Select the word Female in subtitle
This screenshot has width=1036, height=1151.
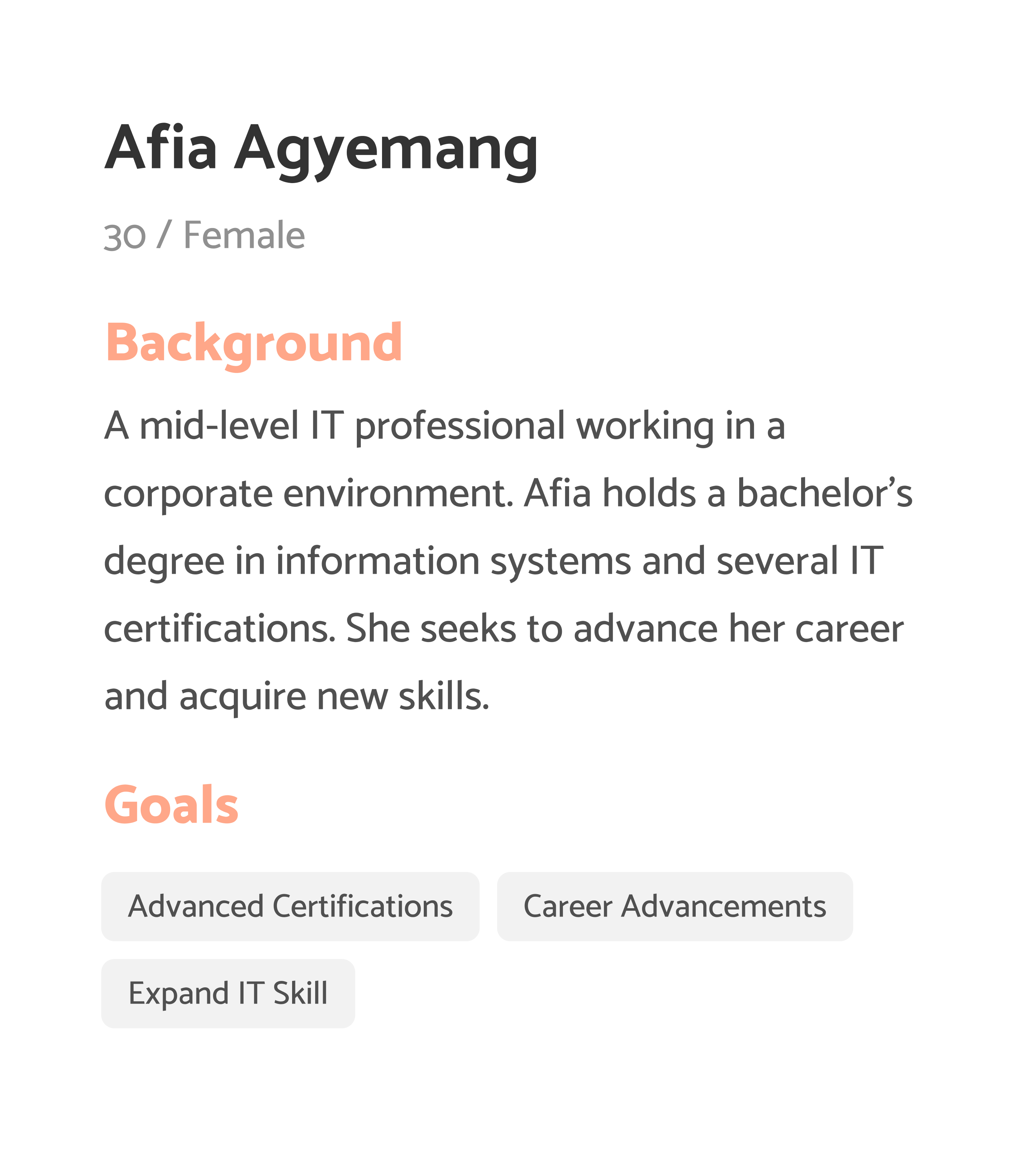(x=244, y=235)
